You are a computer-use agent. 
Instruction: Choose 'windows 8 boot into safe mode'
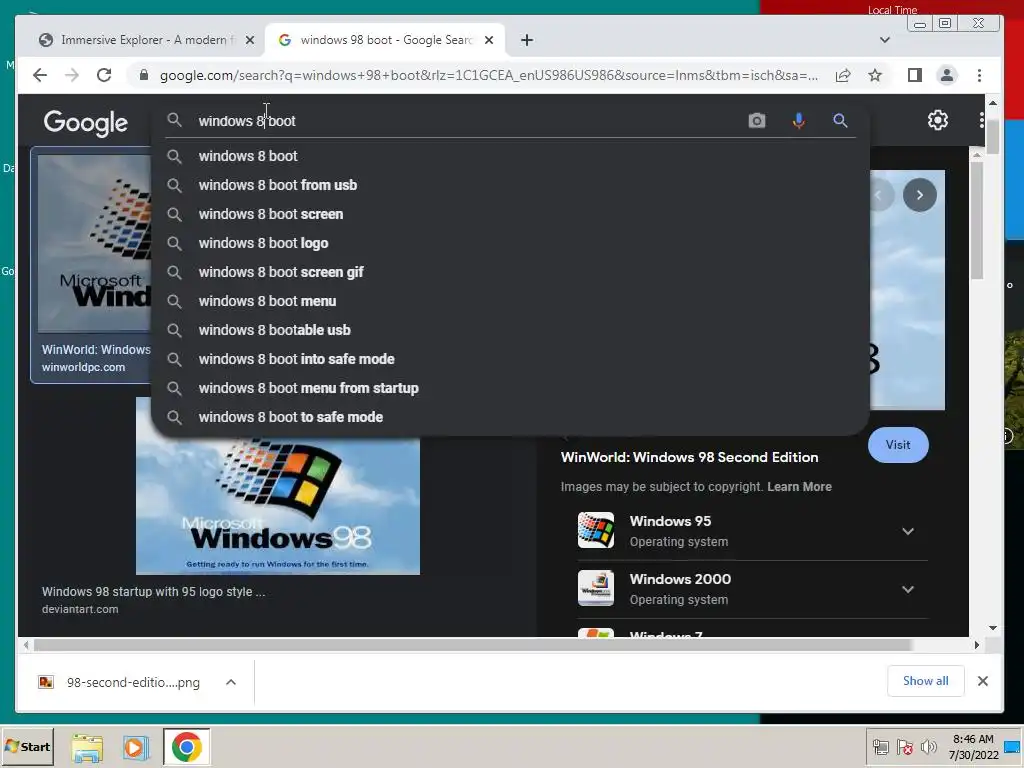(509, 359)
